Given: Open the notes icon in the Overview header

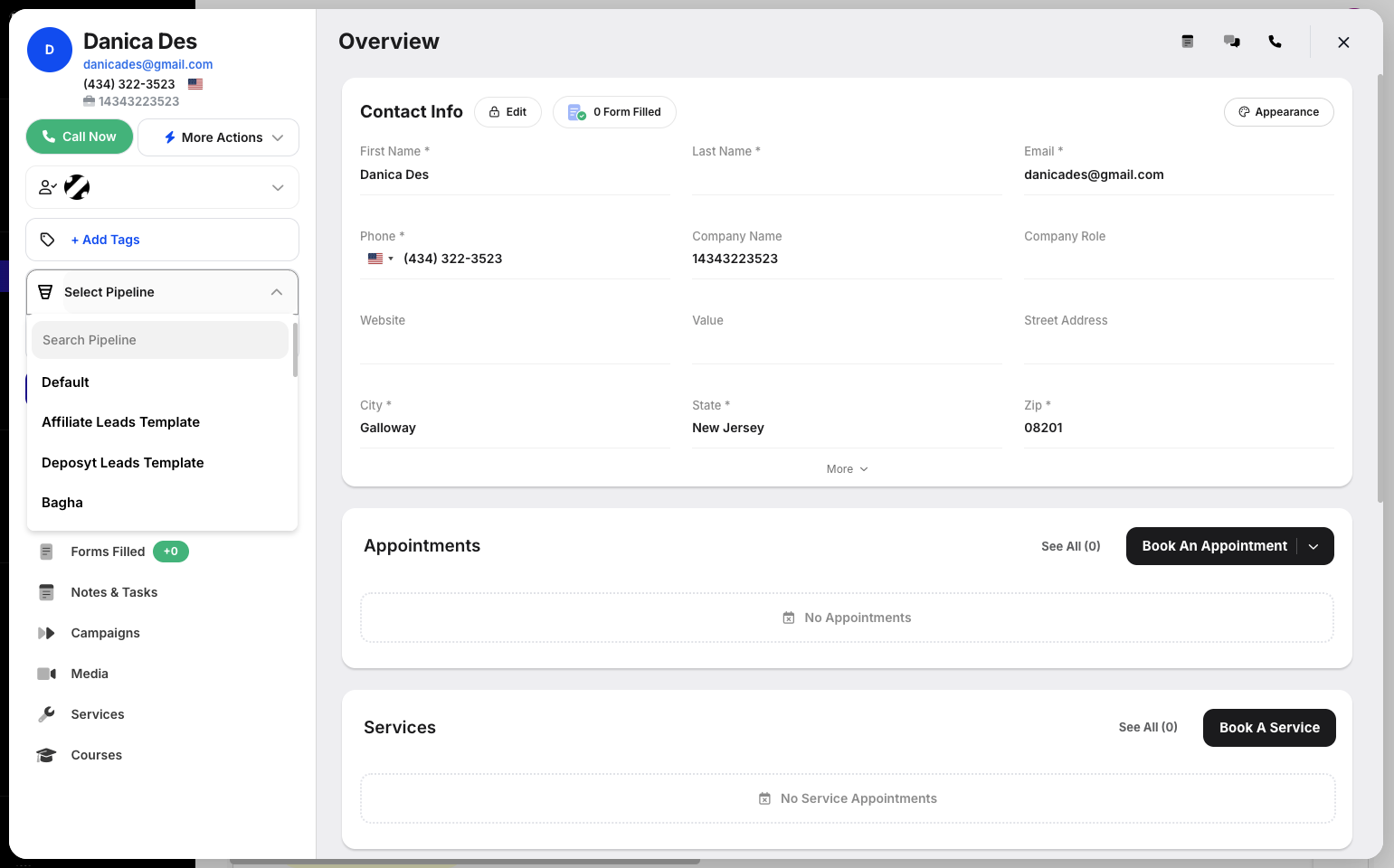Looking at the screenshot, I should tap(1188, 42).
